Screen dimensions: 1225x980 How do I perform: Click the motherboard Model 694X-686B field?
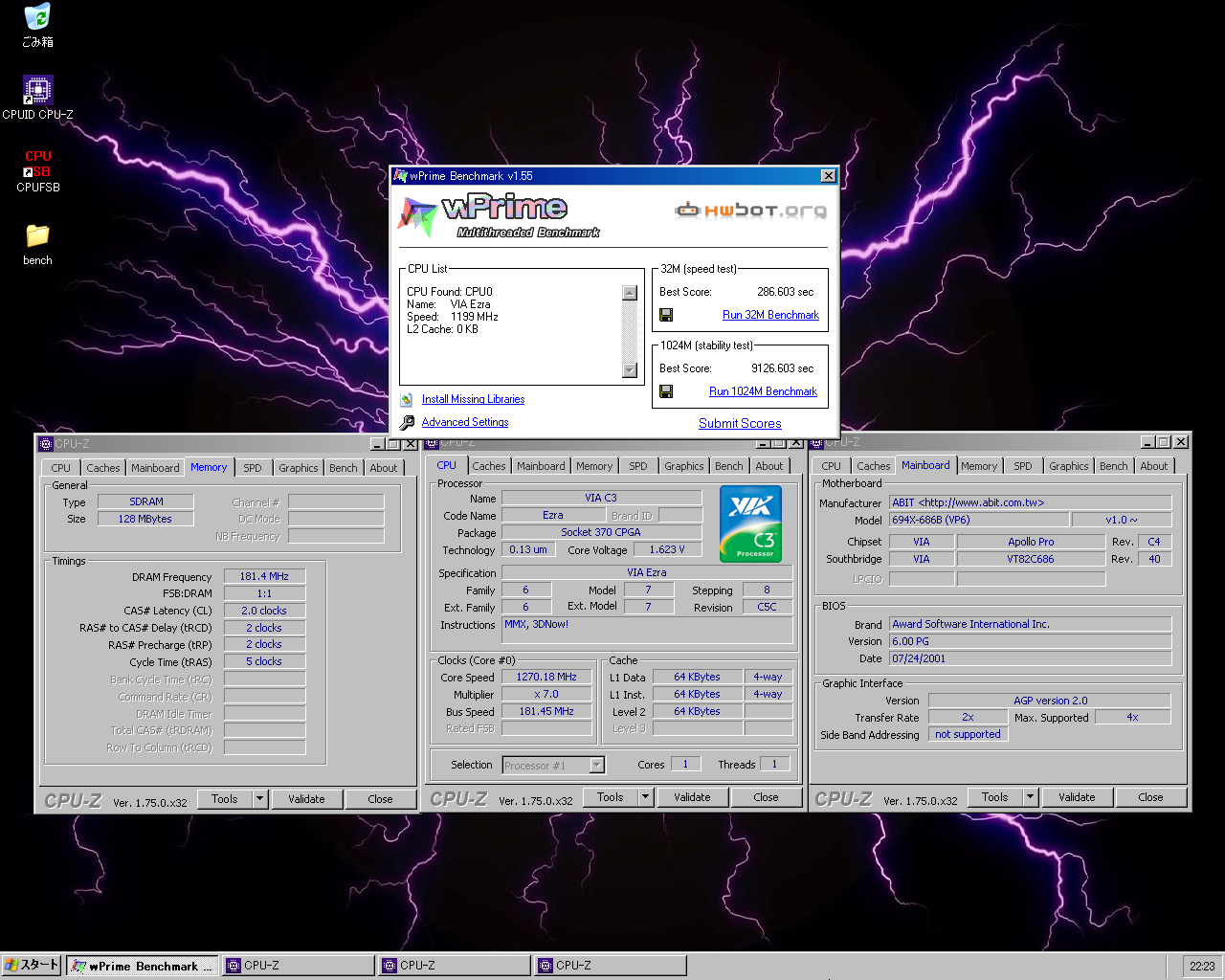(x=979, y=520)
